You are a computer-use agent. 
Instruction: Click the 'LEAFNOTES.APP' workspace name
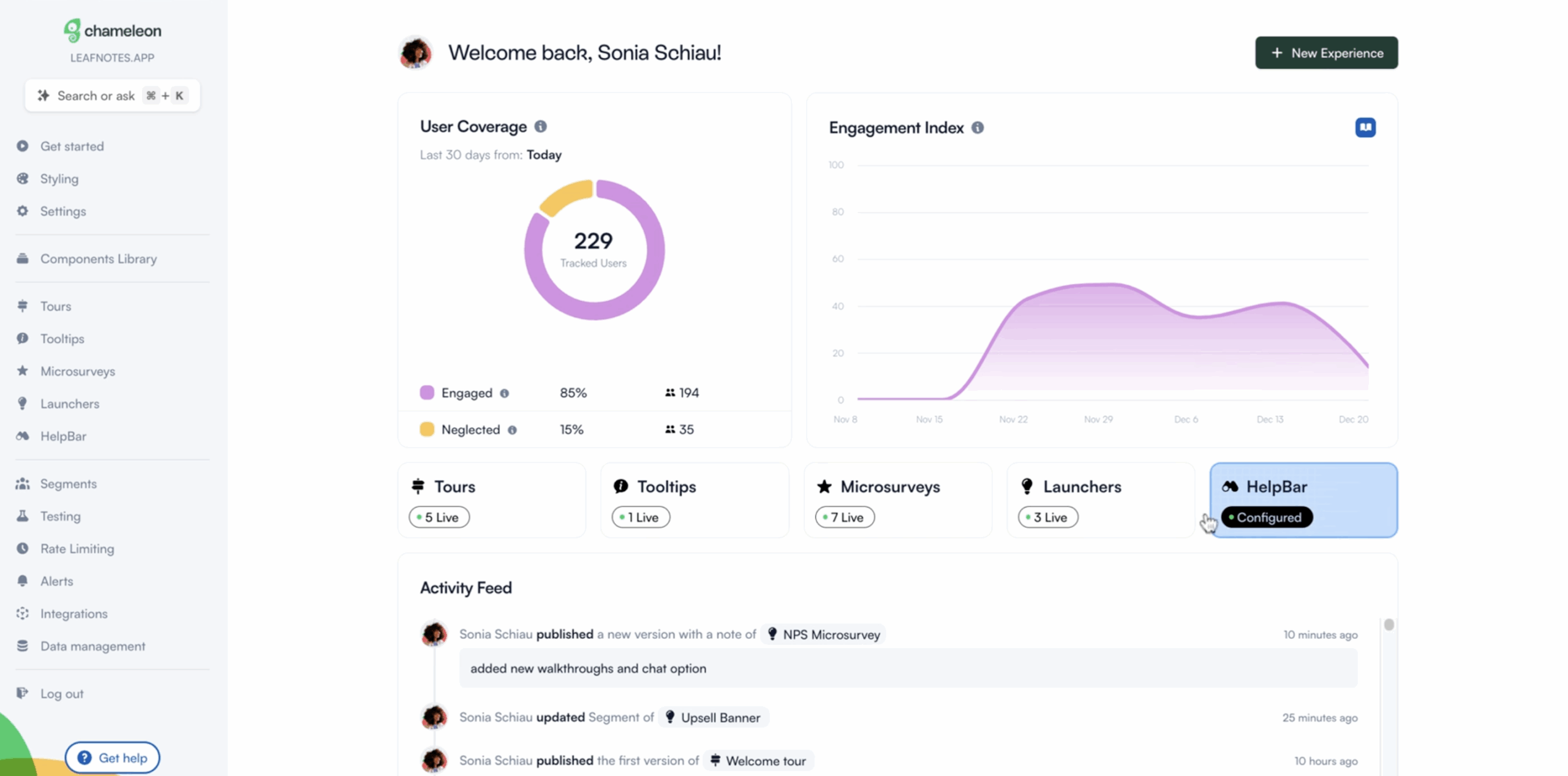coord(112,58)
